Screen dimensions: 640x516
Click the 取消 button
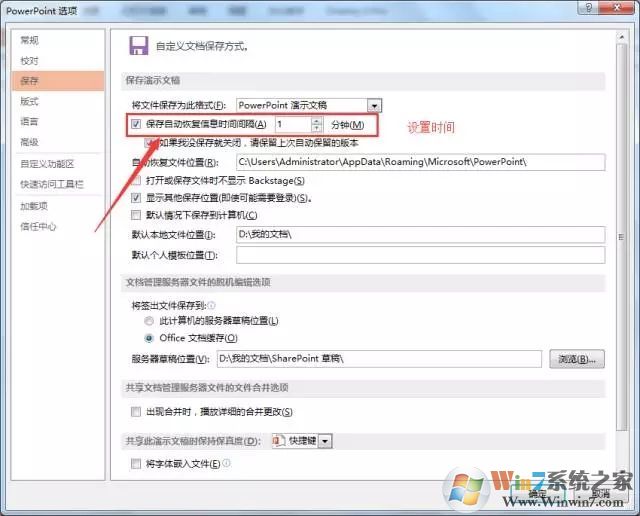pyautogui.click(x=601, y=494)
